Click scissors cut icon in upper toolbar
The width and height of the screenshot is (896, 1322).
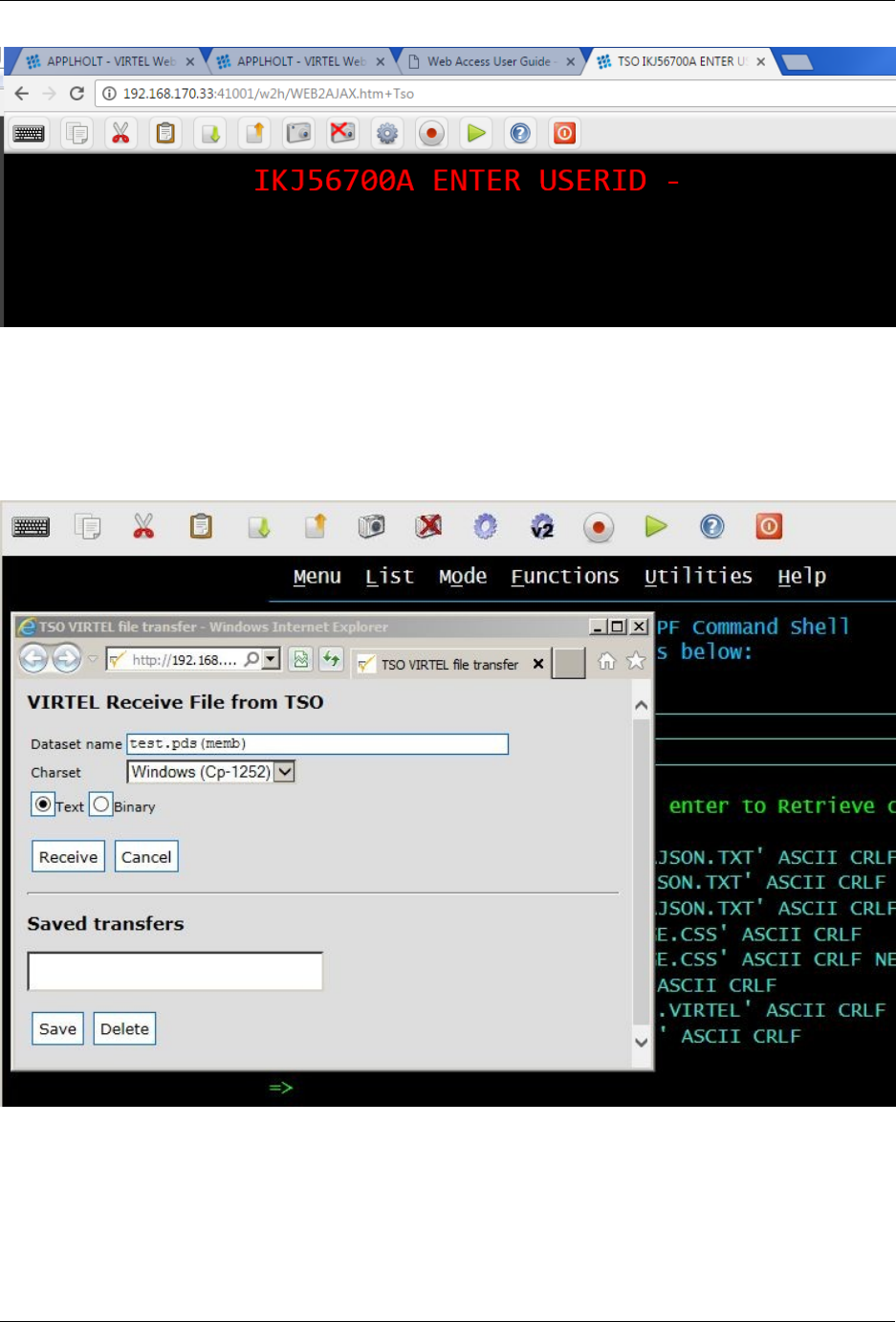click(x=120, y=134)
